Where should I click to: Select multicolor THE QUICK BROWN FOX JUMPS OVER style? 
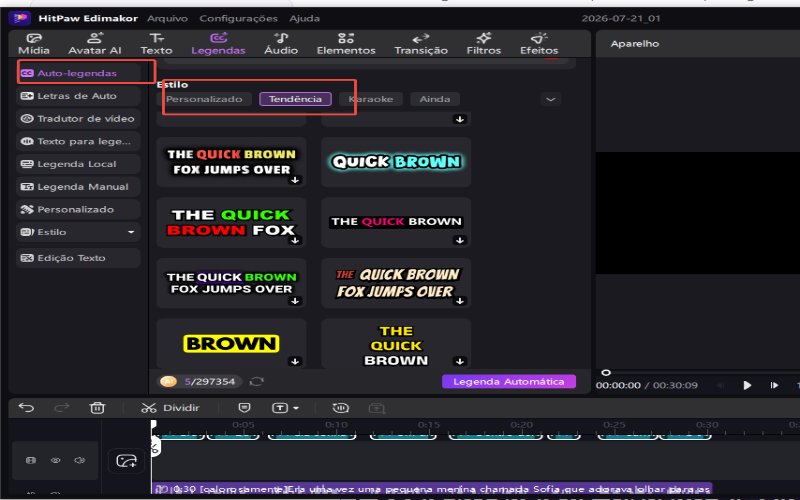pyautogui.click(x=231, y=162)
